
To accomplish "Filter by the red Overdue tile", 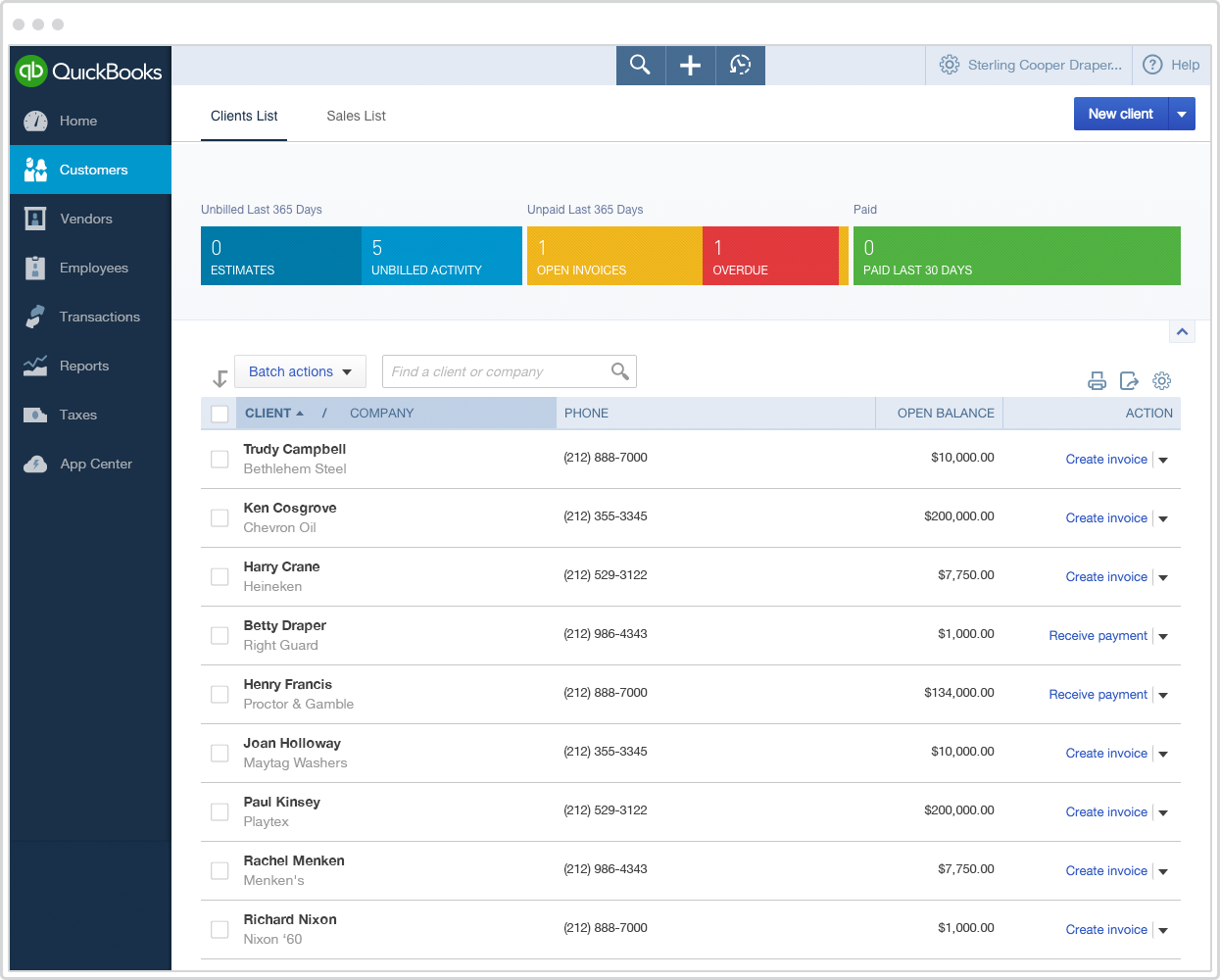I will coord(770,256).
